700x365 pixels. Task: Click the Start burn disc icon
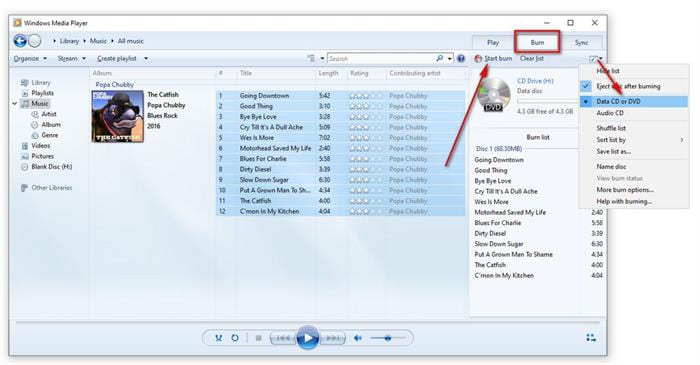478,58
